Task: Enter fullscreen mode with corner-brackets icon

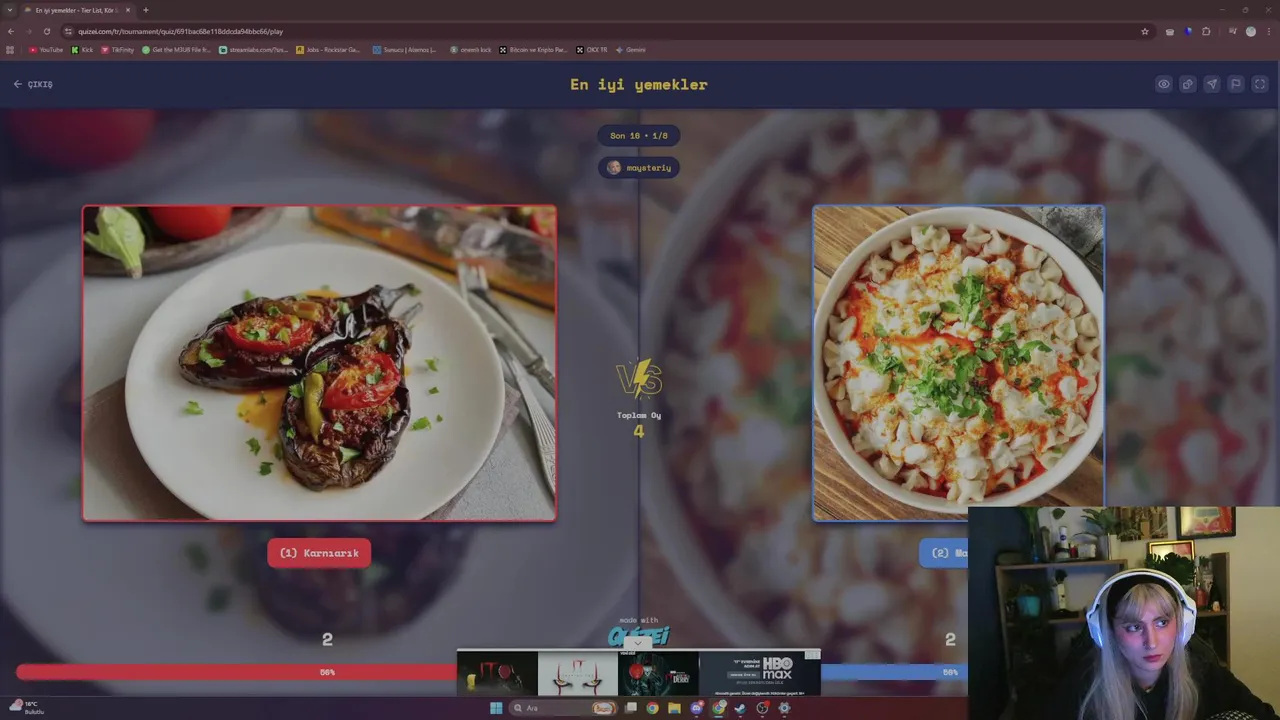Action: click(1260, 84)
